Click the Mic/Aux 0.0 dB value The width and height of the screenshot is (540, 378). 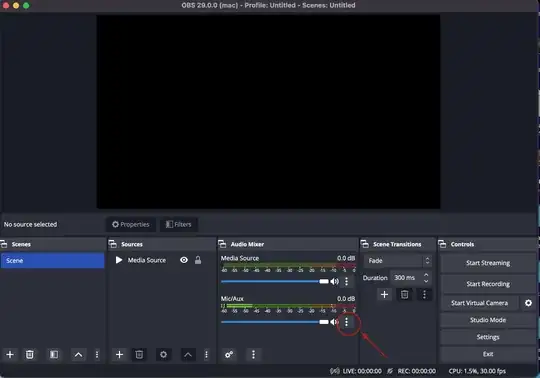click(346, 298)
